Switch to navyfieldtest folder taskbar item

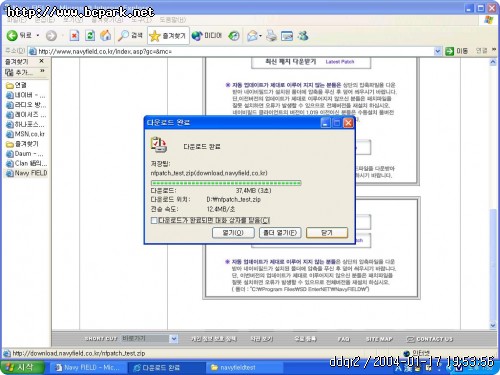pyautogui.click(x=244, y=368)
